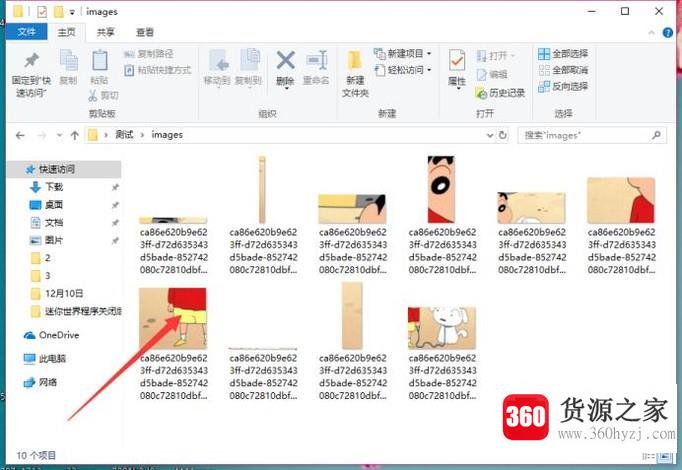Click the blue Help question mark icon
The height and width of the screenshot is (470, 682).
click(x=668, y=33)
